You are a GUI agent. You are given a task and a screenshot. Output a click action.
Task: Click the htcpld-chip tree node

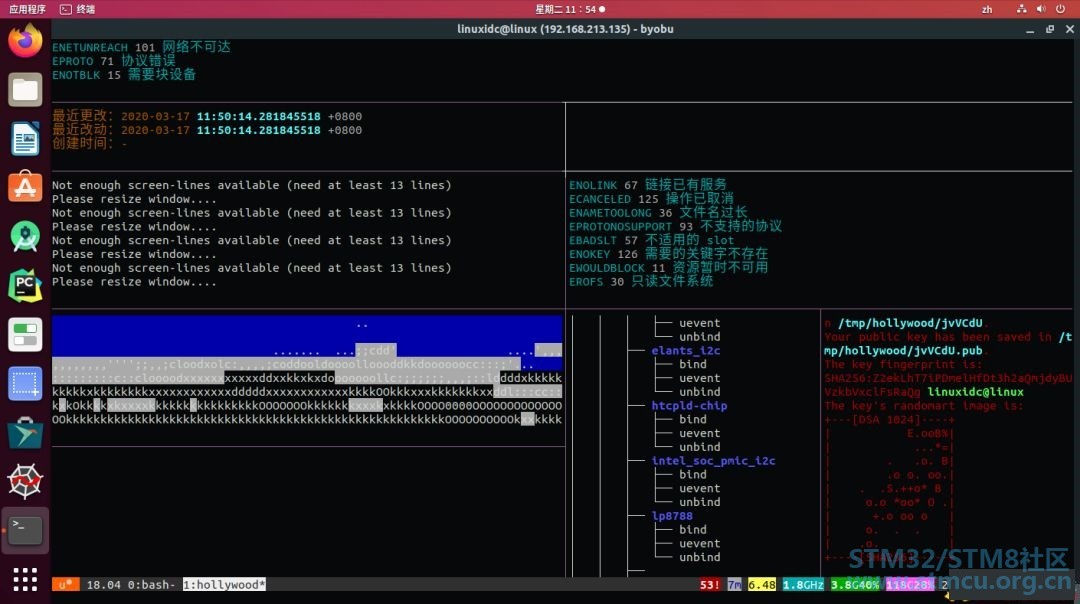[689, 406]
